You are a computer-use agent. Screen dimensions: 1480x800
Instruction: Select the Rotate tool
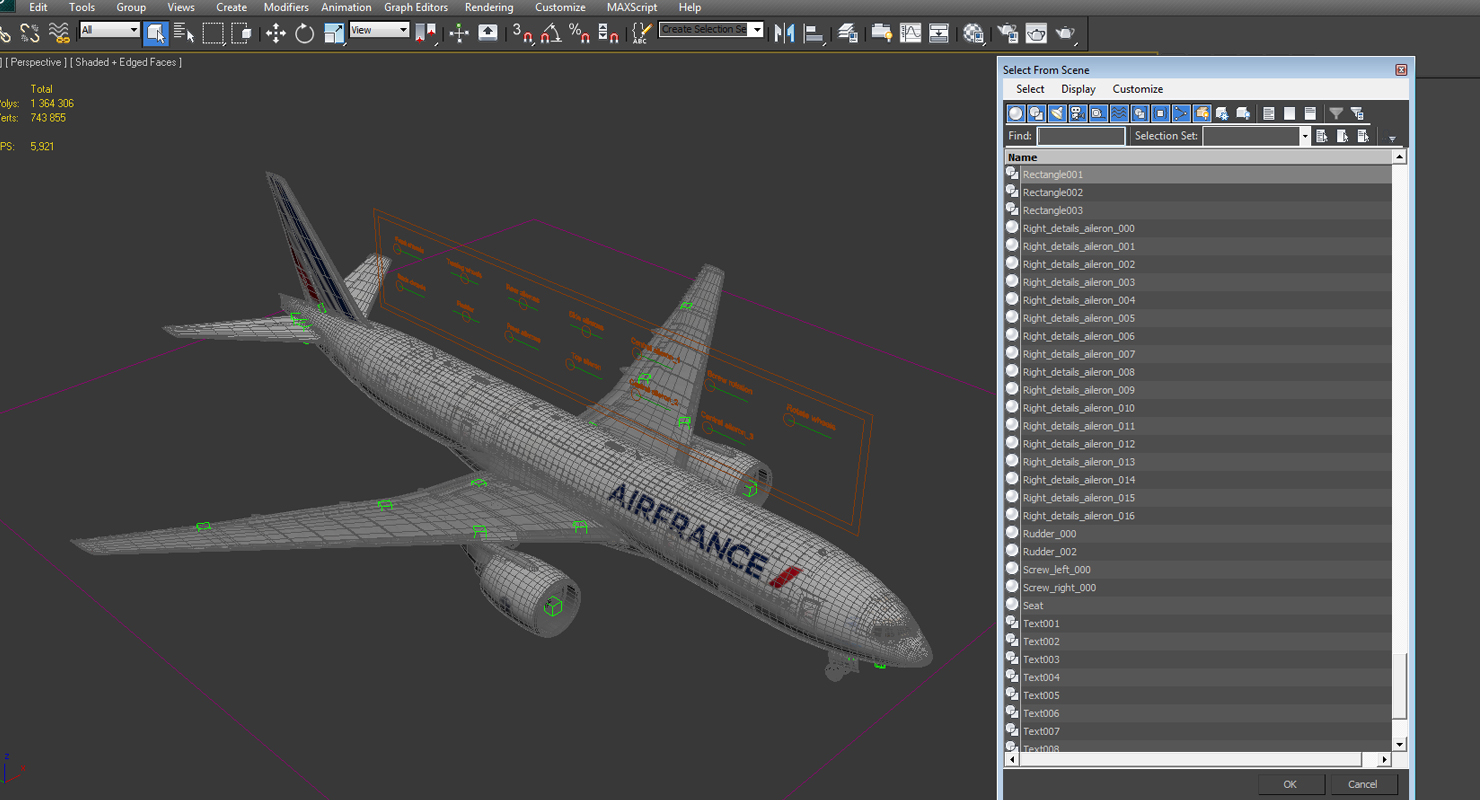[304, 33]
